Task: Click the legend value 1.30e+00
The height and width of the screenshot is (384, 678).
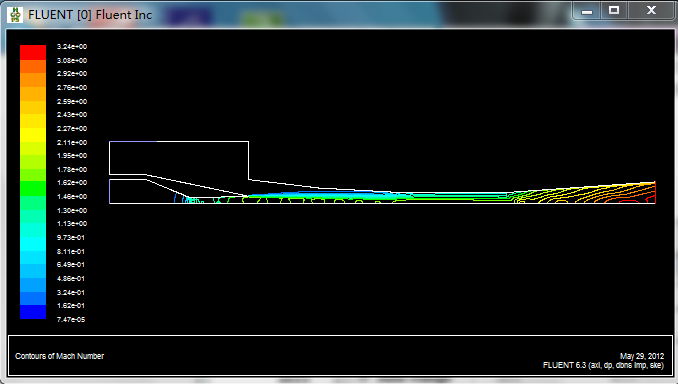Action: tap(72, 211)
